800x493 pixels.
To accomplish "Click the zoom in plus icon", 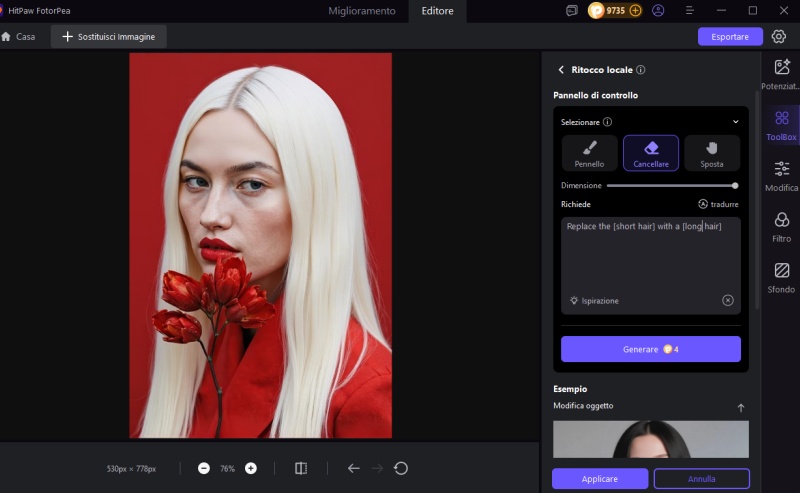I will [251, 468].
